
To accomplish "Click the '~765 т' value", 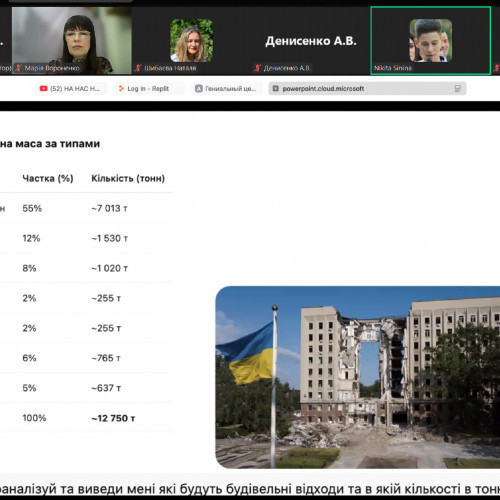I will [x=106, y=358].
